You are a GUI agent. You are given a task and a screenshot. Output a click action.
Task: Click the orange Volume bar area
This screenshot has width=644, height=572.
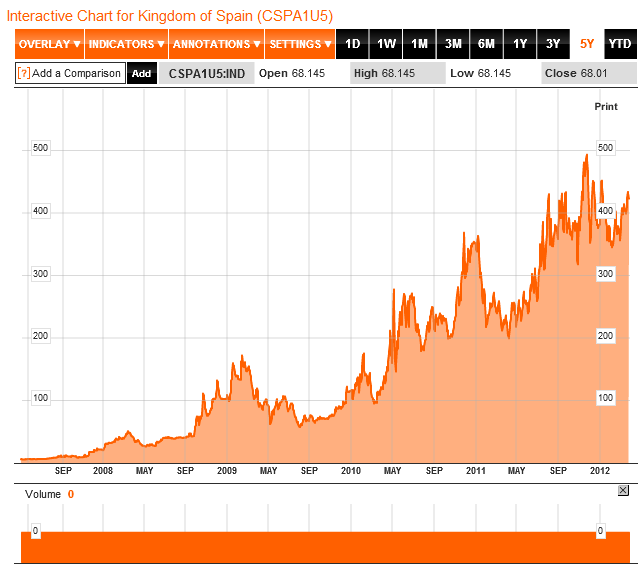point(320,546)
